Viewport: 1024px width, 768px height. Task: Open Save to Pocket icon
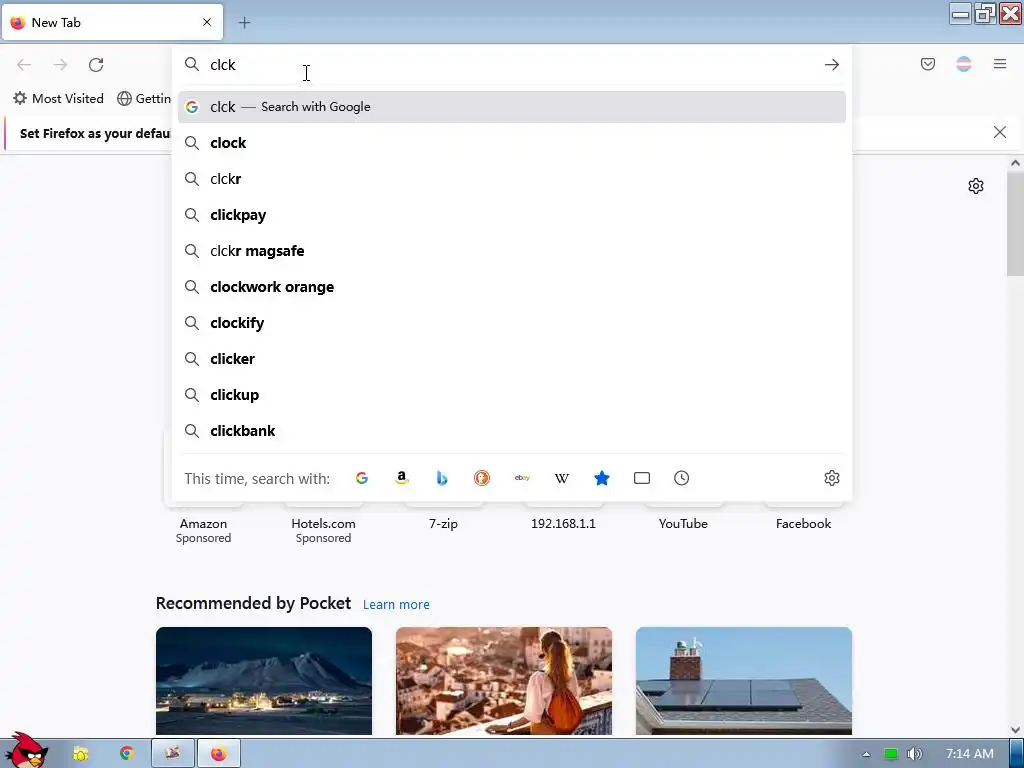point(928,64)
